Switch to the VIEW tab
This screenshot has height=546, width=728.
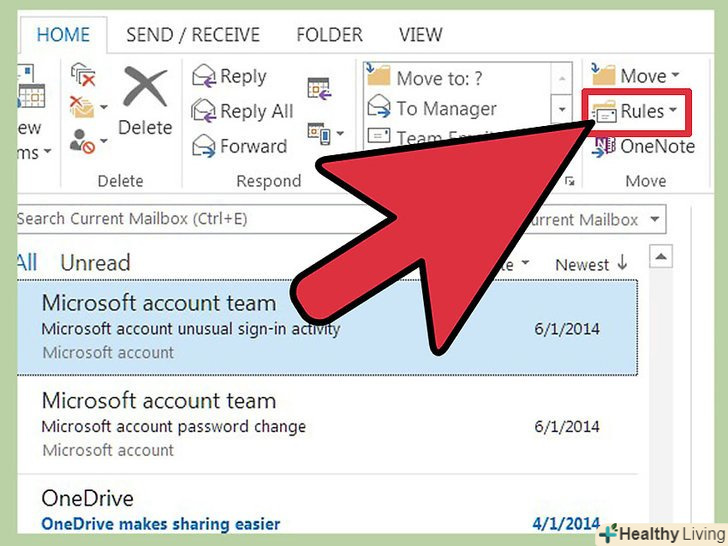[420, 35]
